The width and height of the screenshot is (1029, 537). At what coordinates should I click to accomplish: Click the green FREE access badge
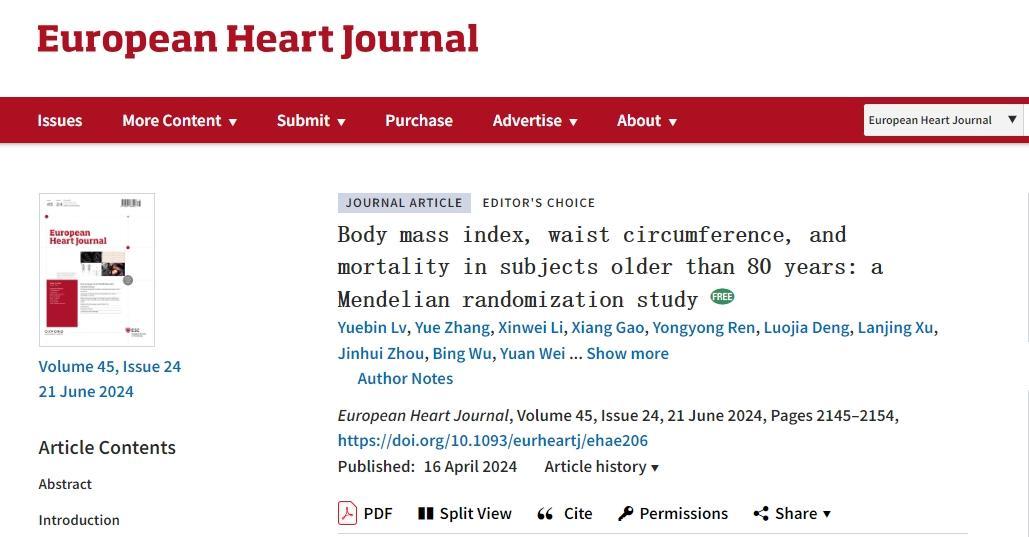pos(722,297)
